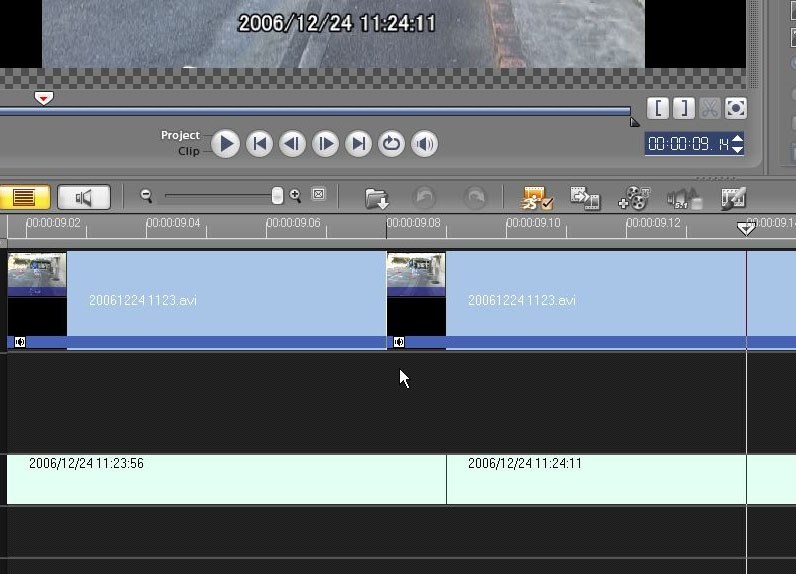Image resolution: width=796 pixels, height=574 pixels.
Task: Advance one frame with the Next button
Action: (x=325, y=144)
